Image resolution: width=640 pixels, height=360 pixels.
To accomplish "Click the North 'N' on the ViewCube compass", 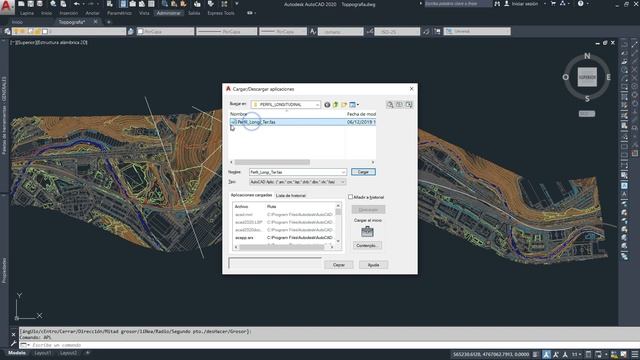I will point(587,56).
